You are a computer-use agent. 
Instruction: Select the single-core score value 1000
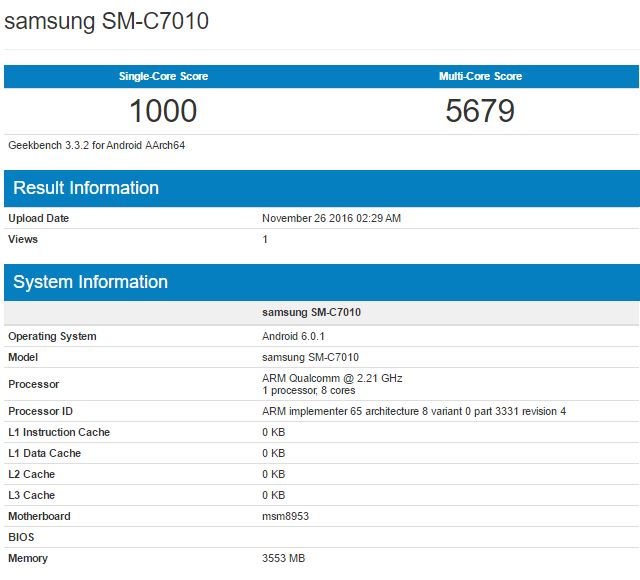[x=163, y=111]
